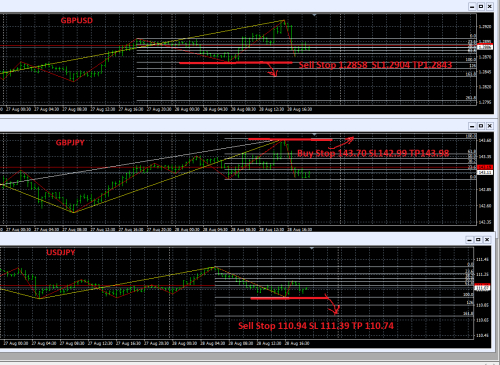500x365 pixels.
Task: Maximize the GBPUSD chart window
Action: (481, 7)
